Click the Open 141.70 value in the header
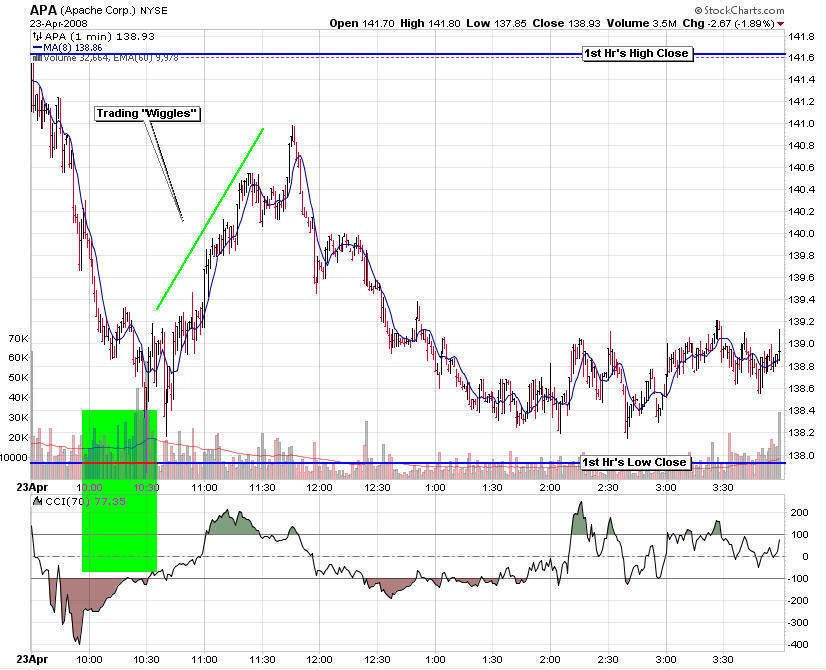 pos(362,23)
